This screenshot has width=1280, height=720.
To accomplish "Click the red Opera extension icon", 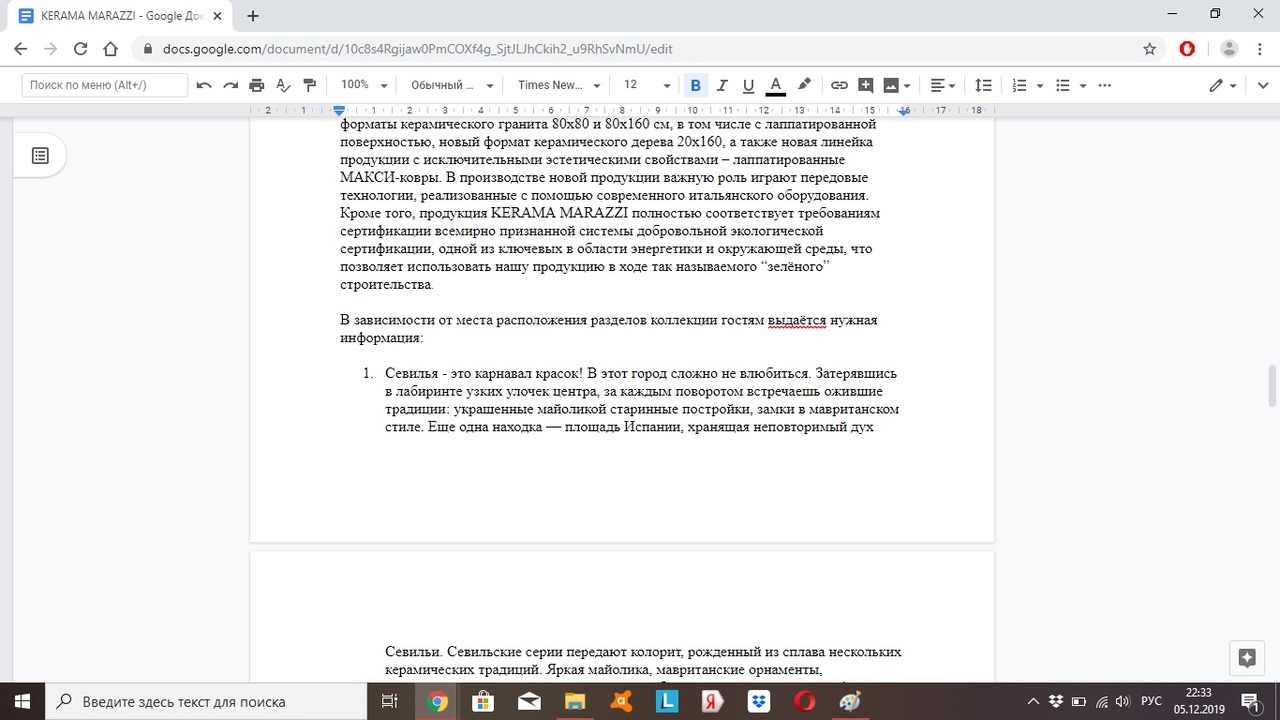I will pos(1187,48).
